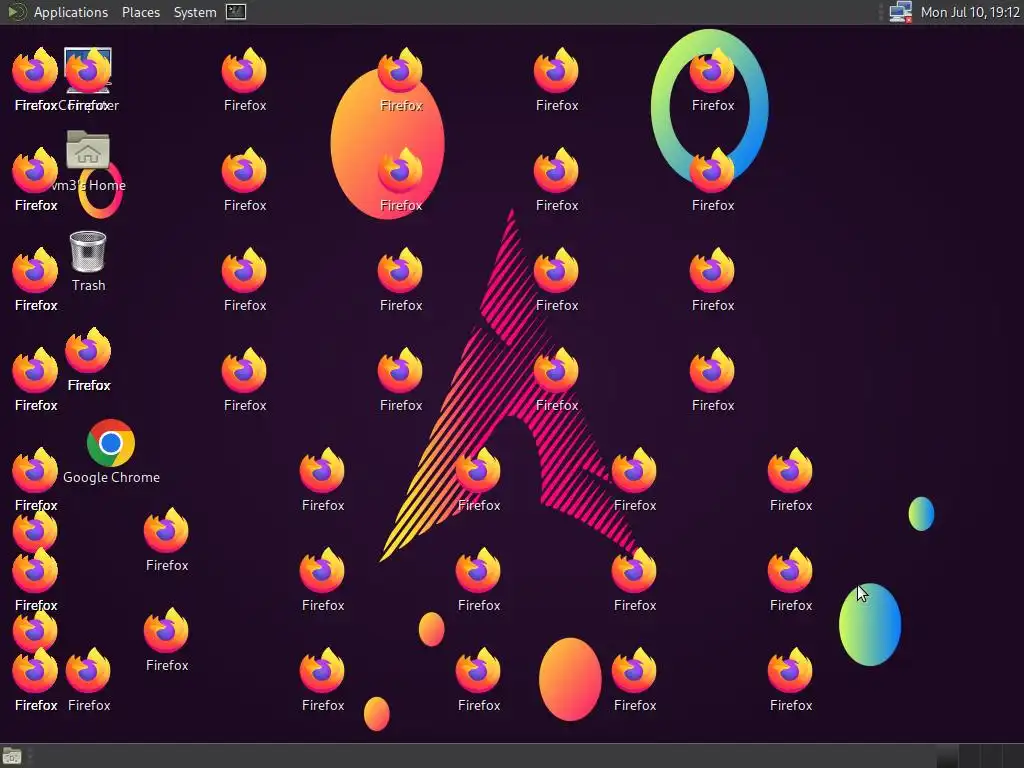Open the clock showing Mon Jul 10, 19:12
Image resolution: width=1024 pixels, height=768 pixels.
970,12
